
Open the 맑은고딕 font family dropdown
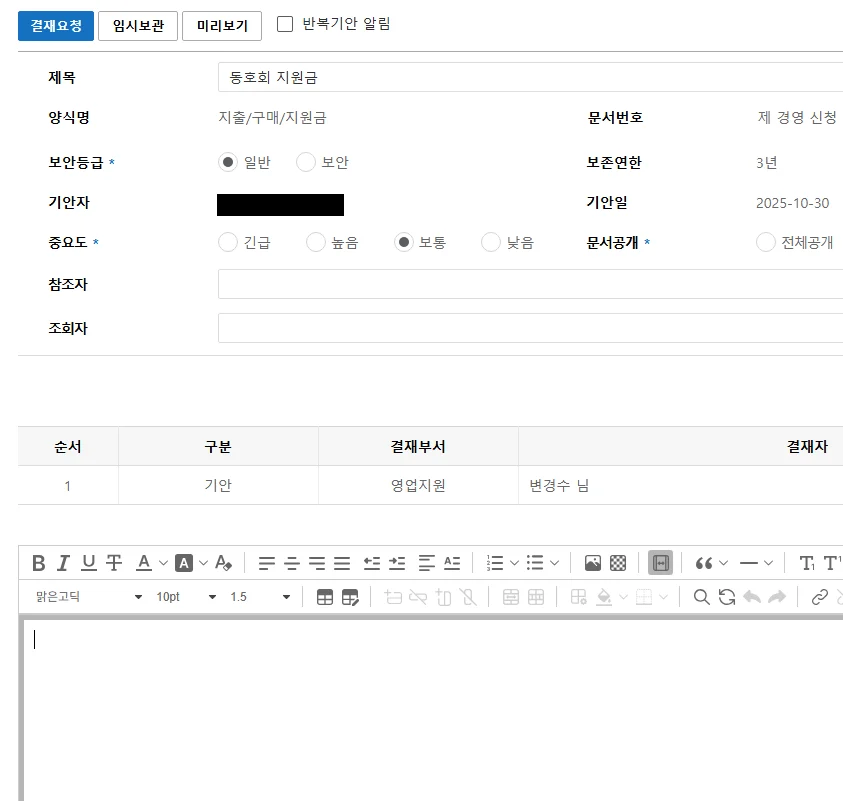point(90,597)
